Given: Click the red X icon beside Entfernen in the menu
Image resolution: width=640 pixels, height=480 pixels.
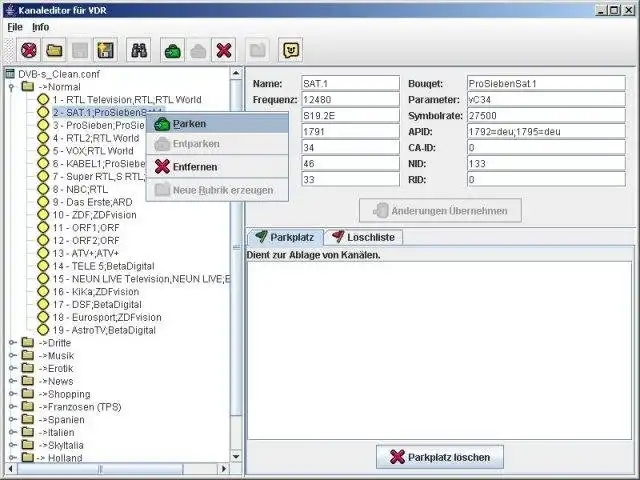Looking at the screenshot, I should click(x=162, y=167).
